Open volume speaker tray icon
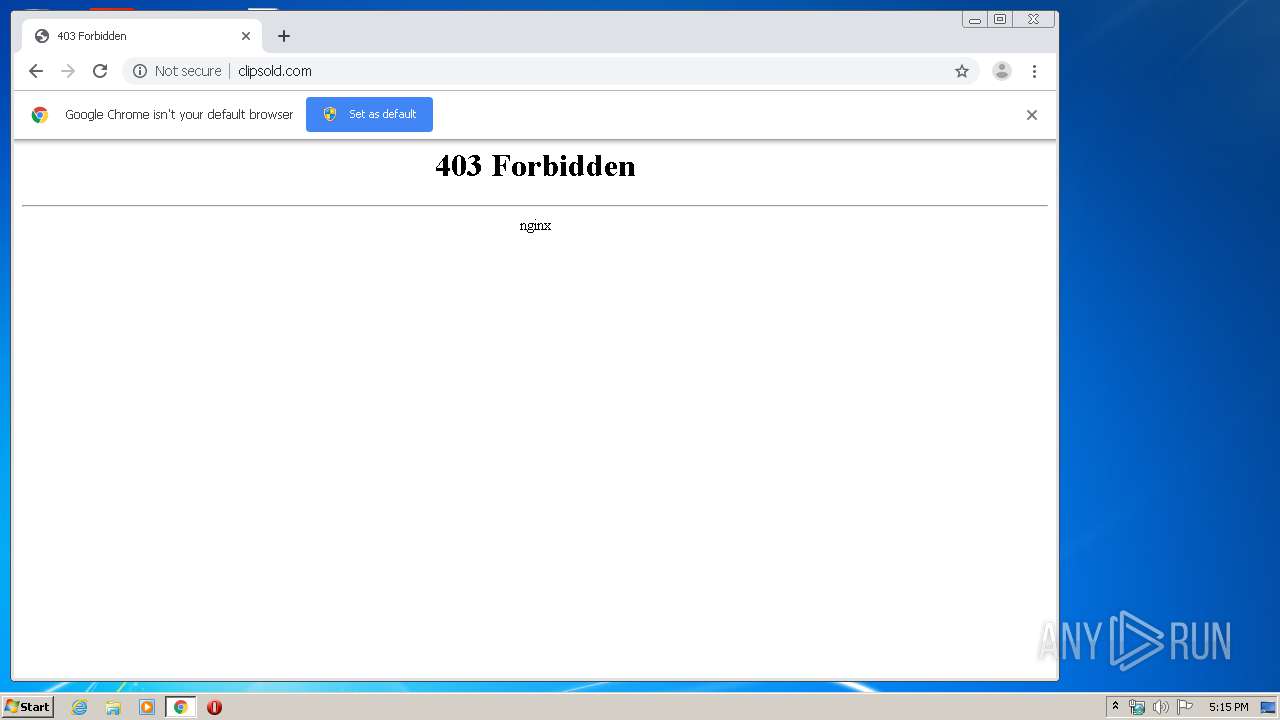 (1161, 707)
